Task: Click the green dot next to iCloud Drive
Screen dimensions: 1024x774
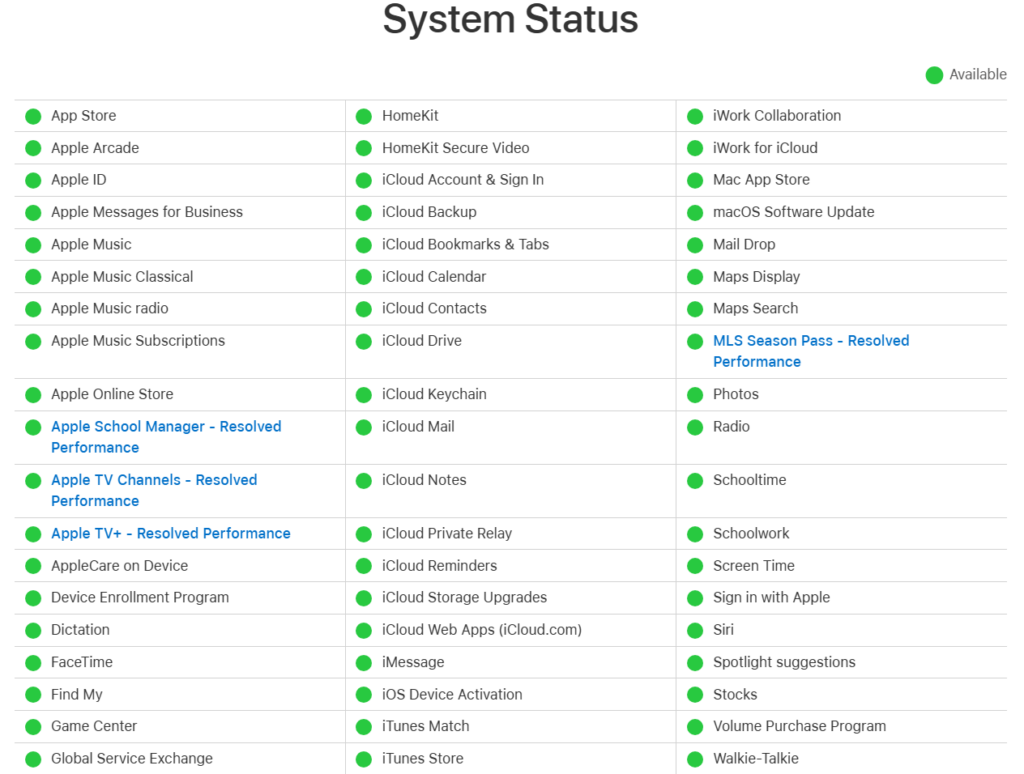Action: [364, 341]
